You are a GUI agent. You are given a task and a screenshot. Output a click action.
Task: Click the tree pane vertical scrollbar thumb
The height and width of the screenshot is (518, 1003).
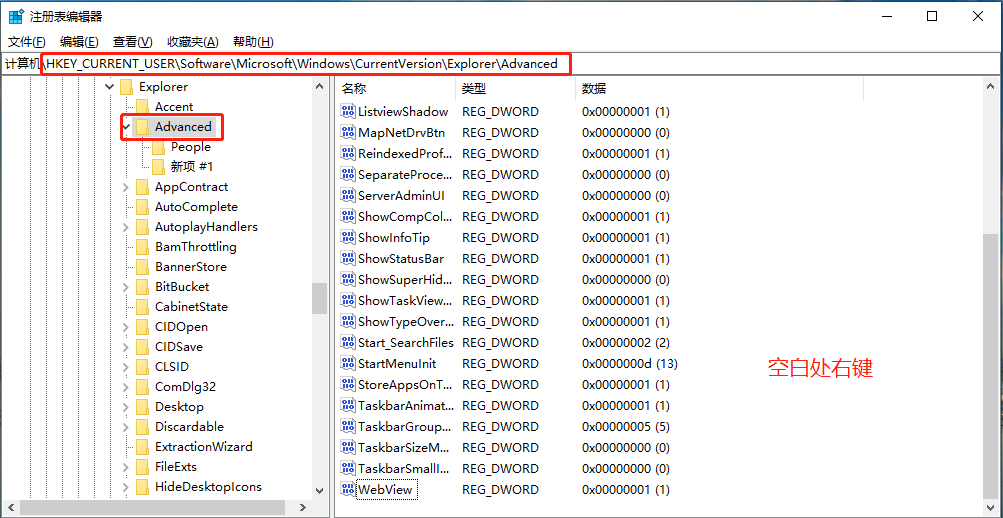pyautogui.click(x=319, y=298)
